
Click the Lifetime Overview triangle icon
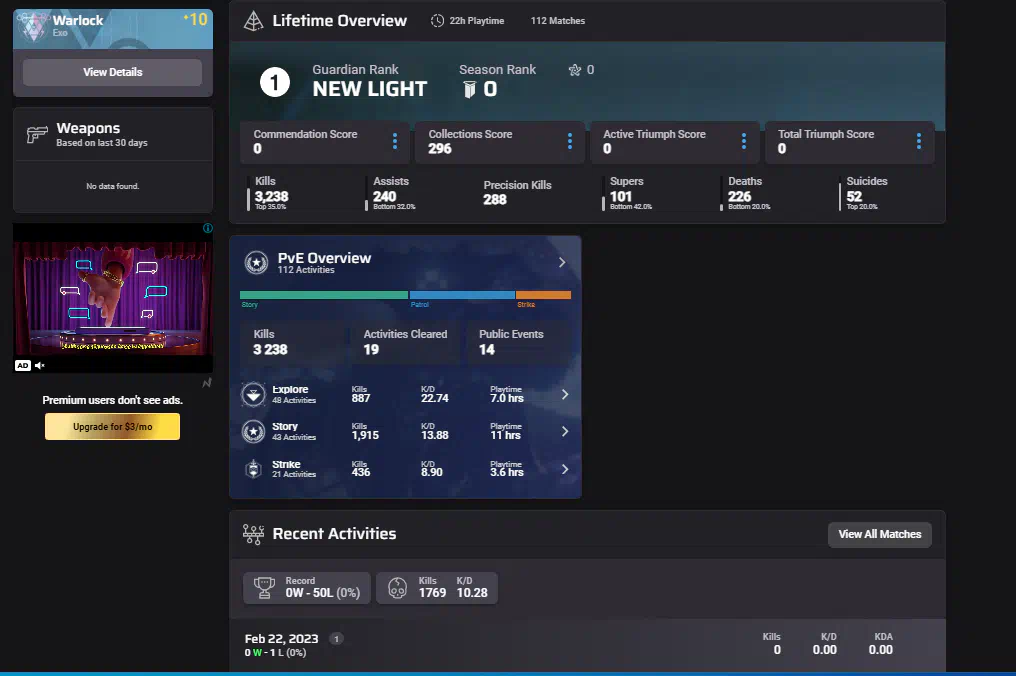point(253,21)
